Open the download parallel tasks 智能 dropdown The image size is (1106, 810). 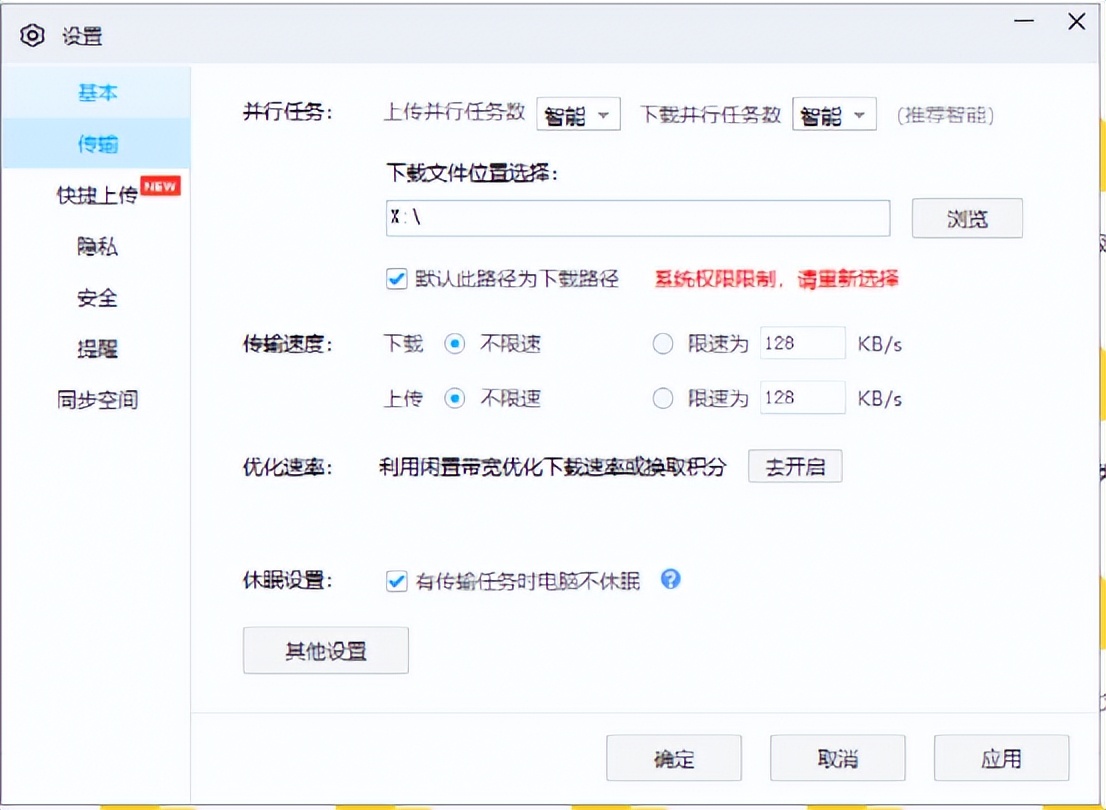point(834,114)
